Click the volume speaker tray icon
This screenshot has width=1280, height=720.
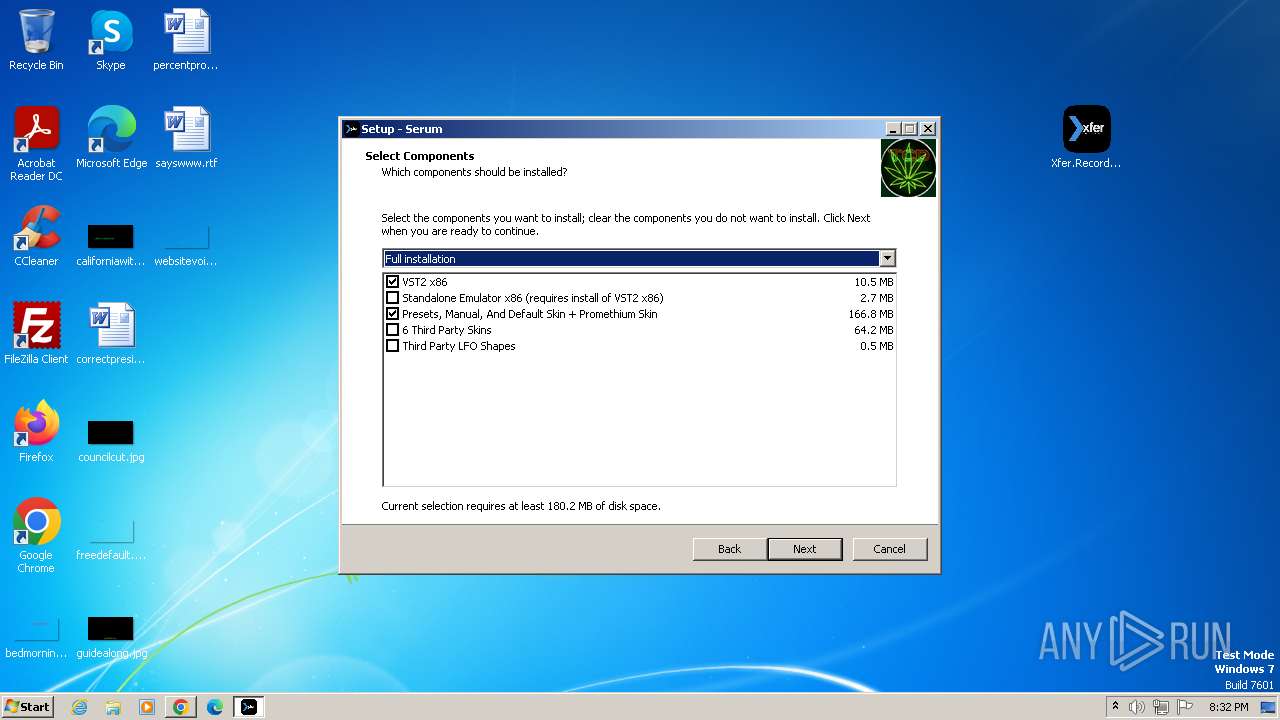coord(1136,707)
